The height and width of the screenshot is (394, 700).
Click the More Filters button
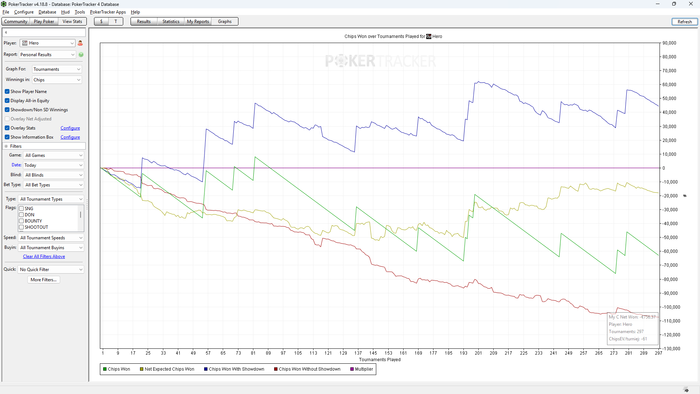point(43,280)
